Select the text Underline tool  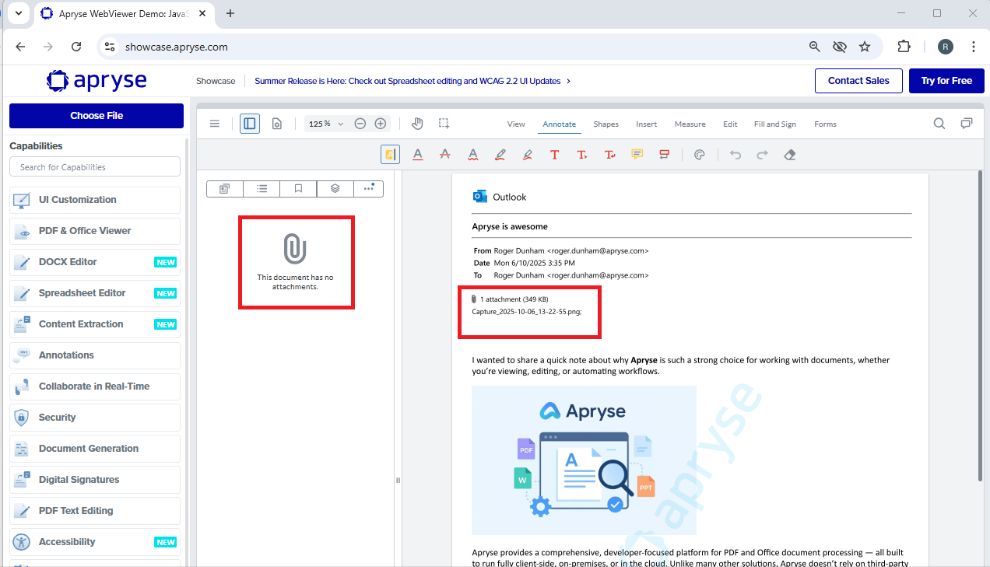pyautogui.click(x=417, y=155)
